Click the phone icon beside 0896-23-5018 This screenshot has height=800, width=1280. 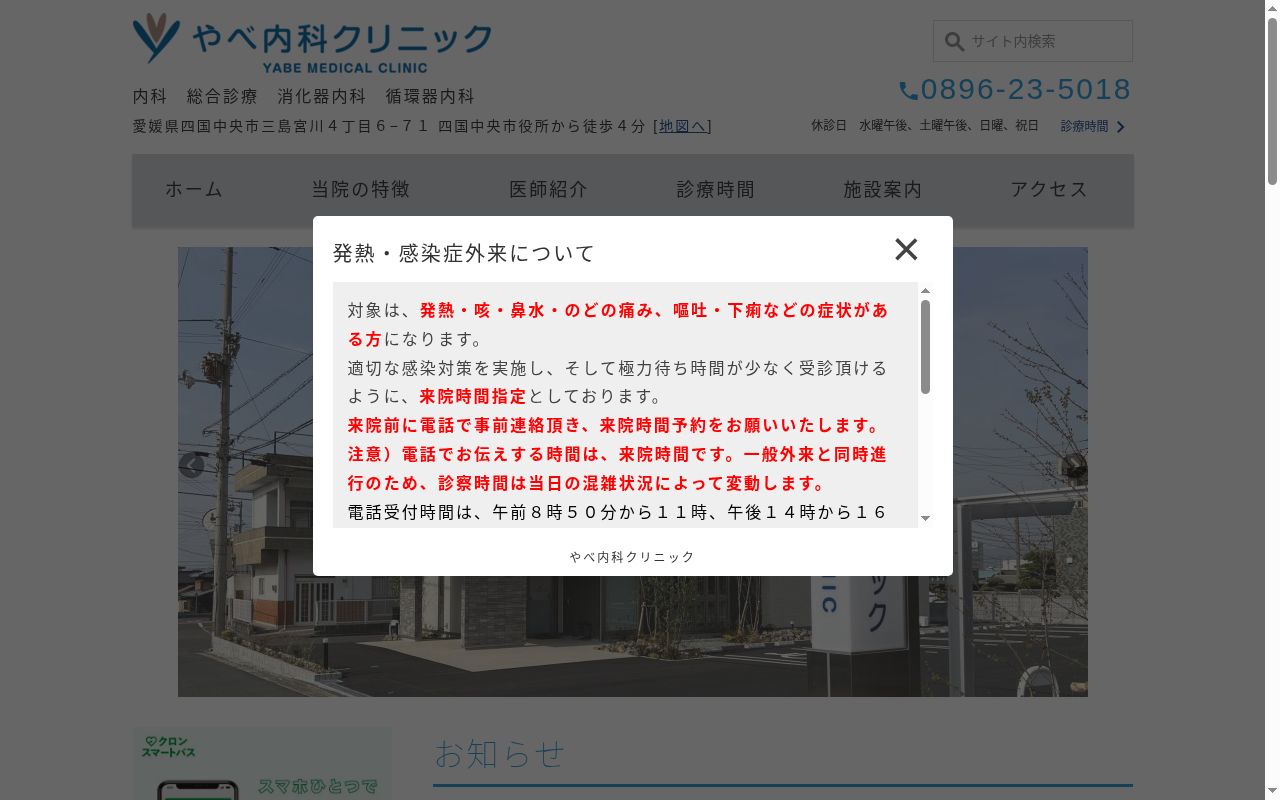pos(908,91)
